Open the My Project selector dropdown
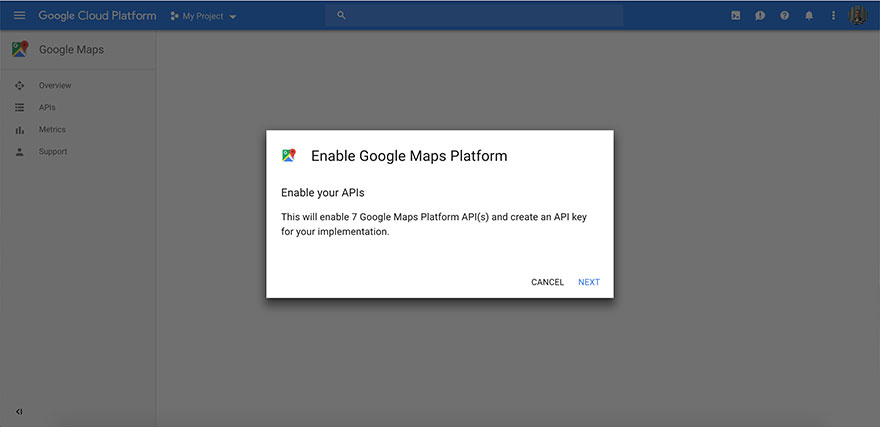Image resolution: width=880 pixels, height=427 pixels. 203,16
